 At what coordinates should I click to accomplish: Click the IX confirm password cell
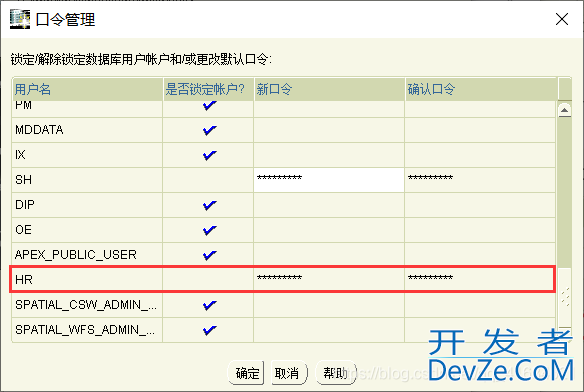click(480, 155)
